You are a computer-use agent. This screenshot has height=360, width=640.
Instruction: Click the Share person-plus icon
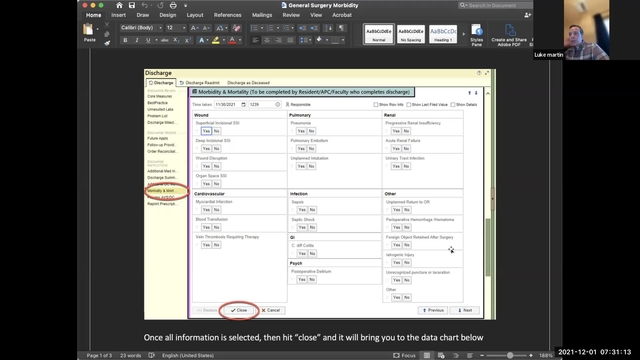pyautogui.click(x=527, y=15)
